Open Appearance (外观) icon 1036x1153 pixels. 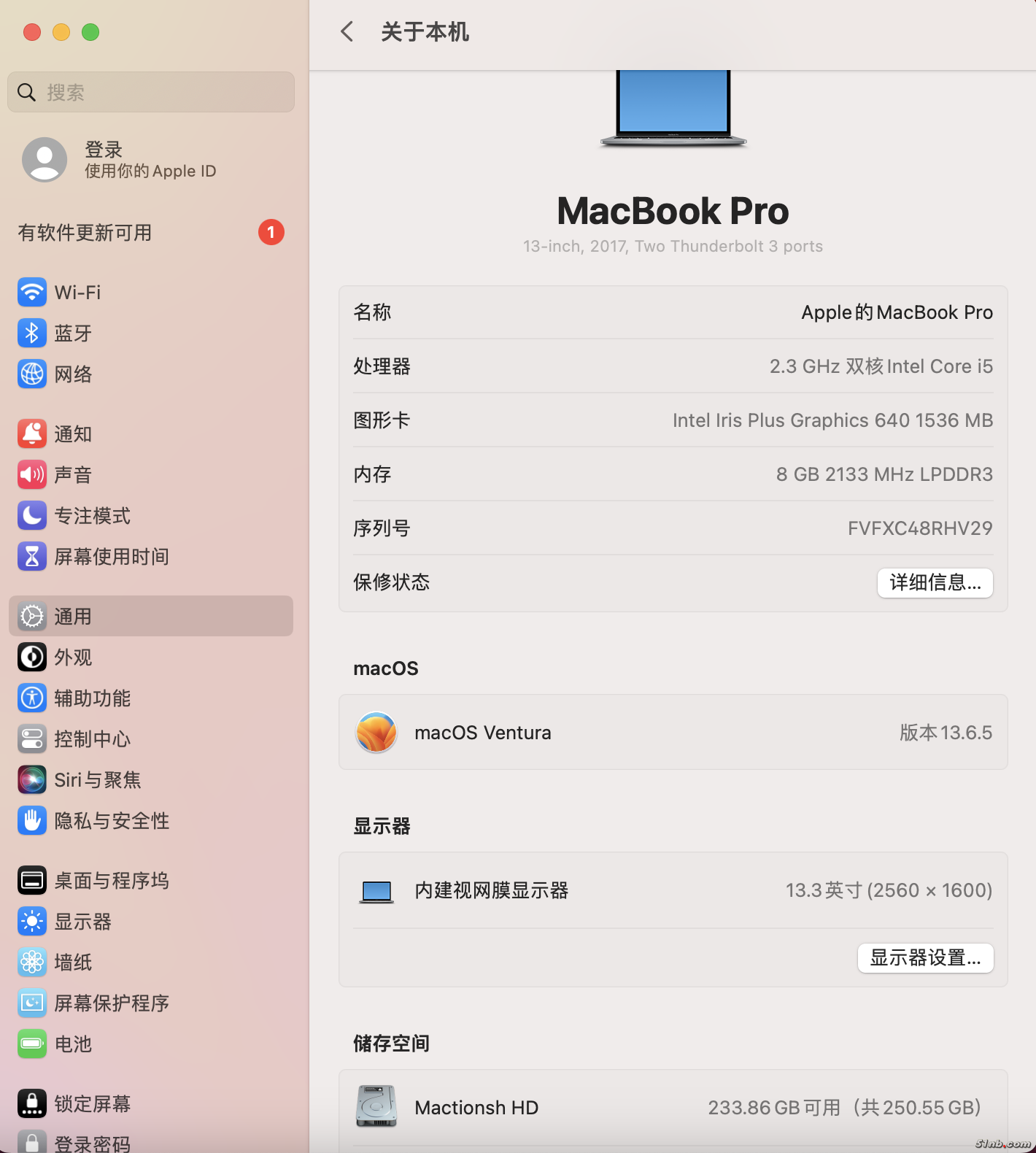click(x=32, y=658)
